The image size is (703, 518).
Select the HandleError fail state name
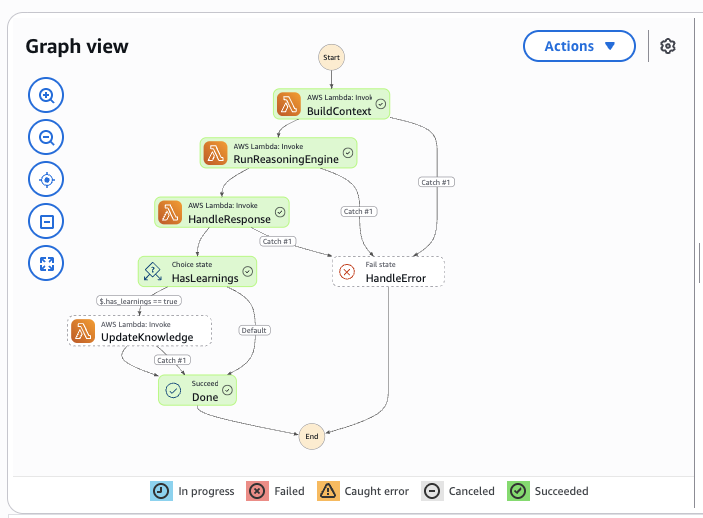click(395, 279)
